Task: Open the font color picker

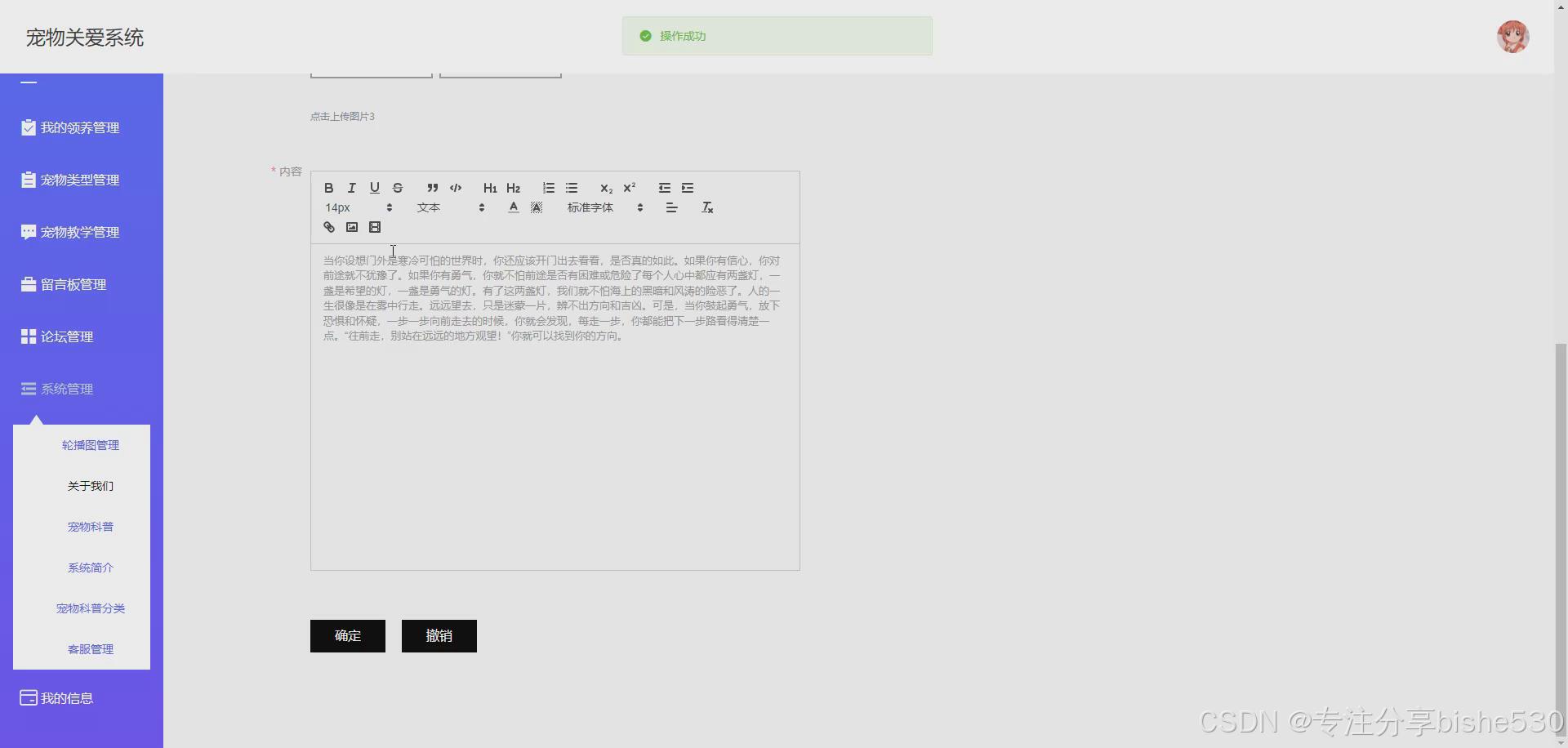Action: [x=512, y=207]
